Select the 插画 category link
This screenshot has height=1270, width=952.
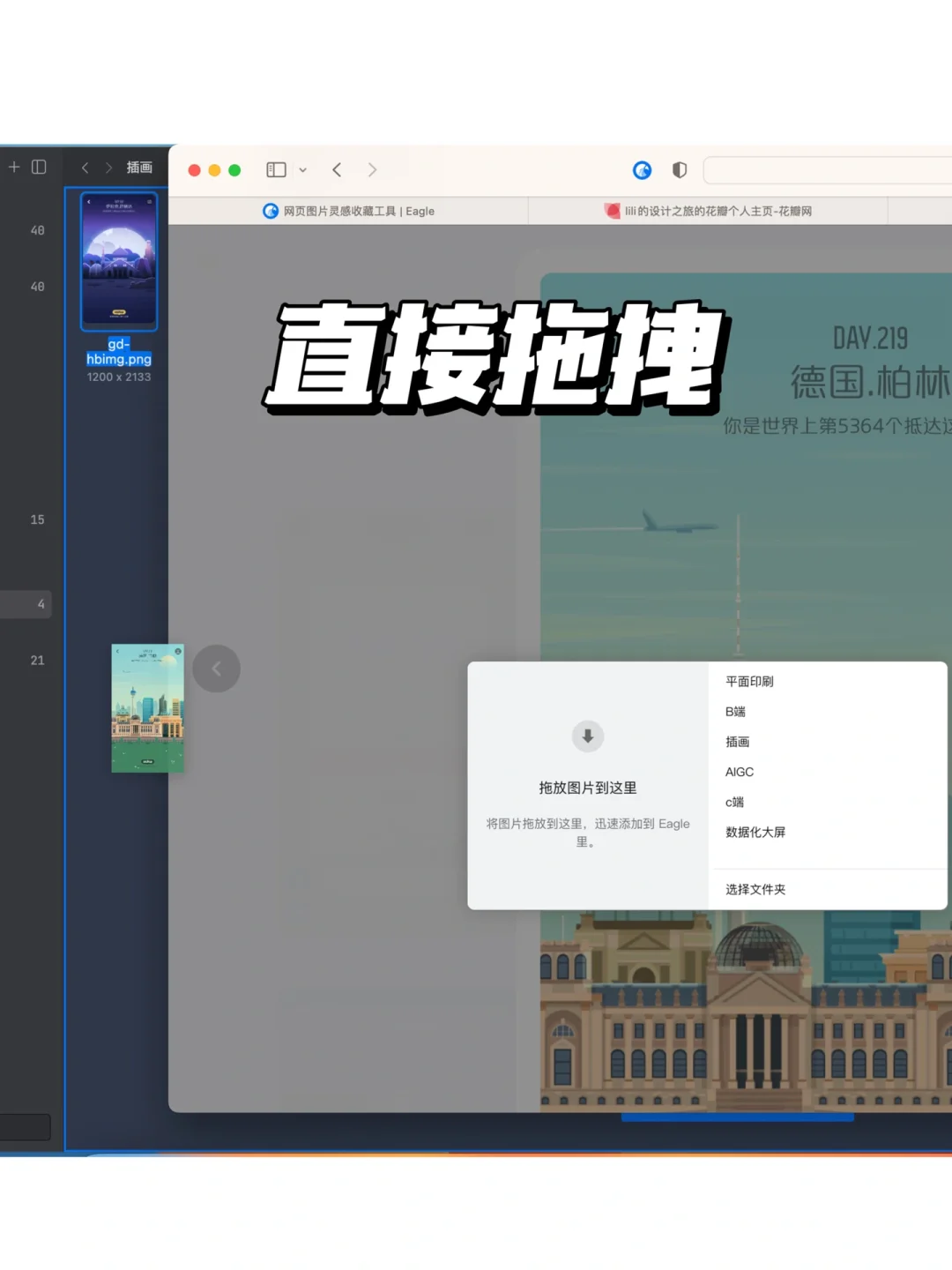[x=737, y=742]
